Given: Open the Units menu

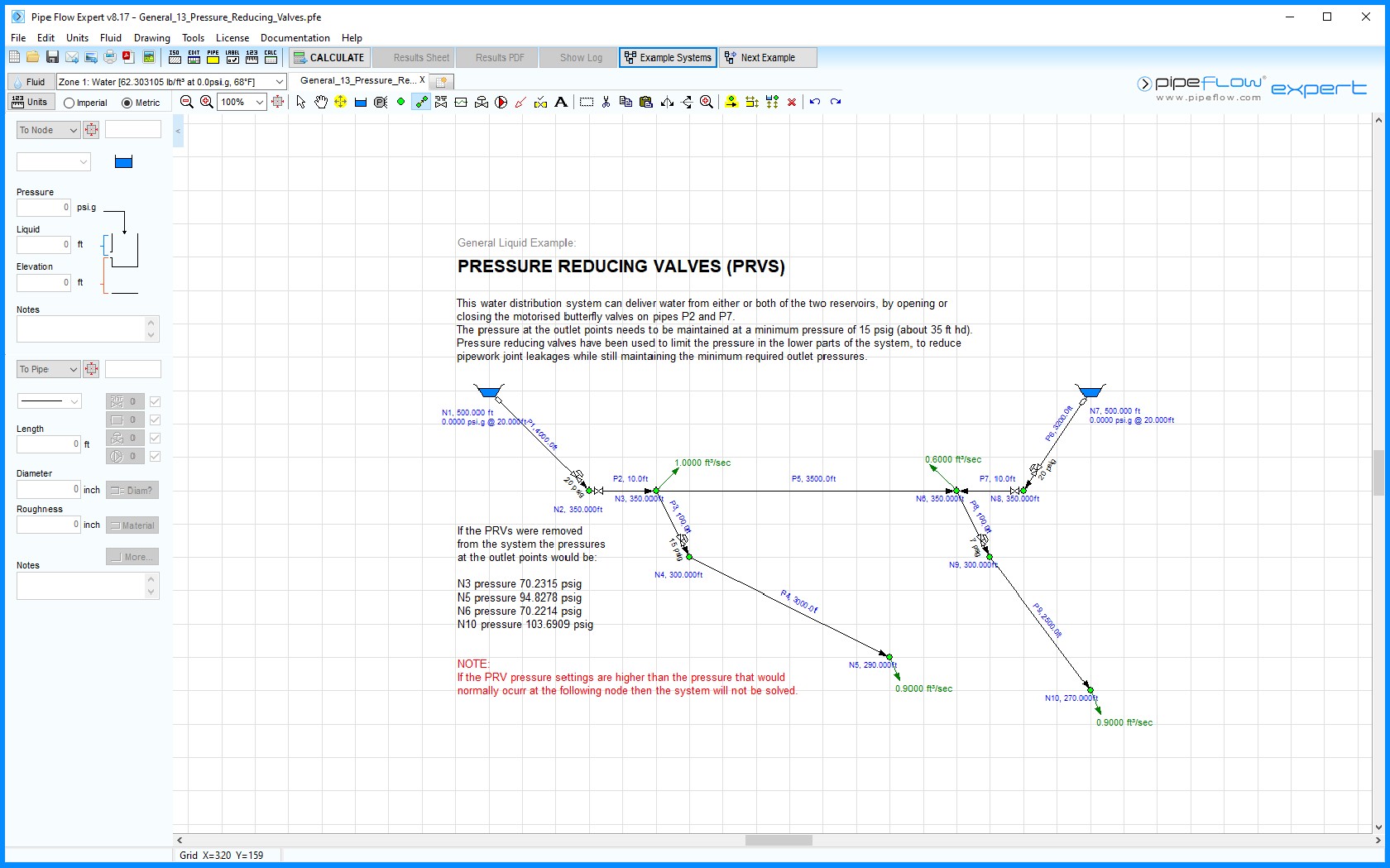Looking at the screenshot, I should click(x=77, y=38).
